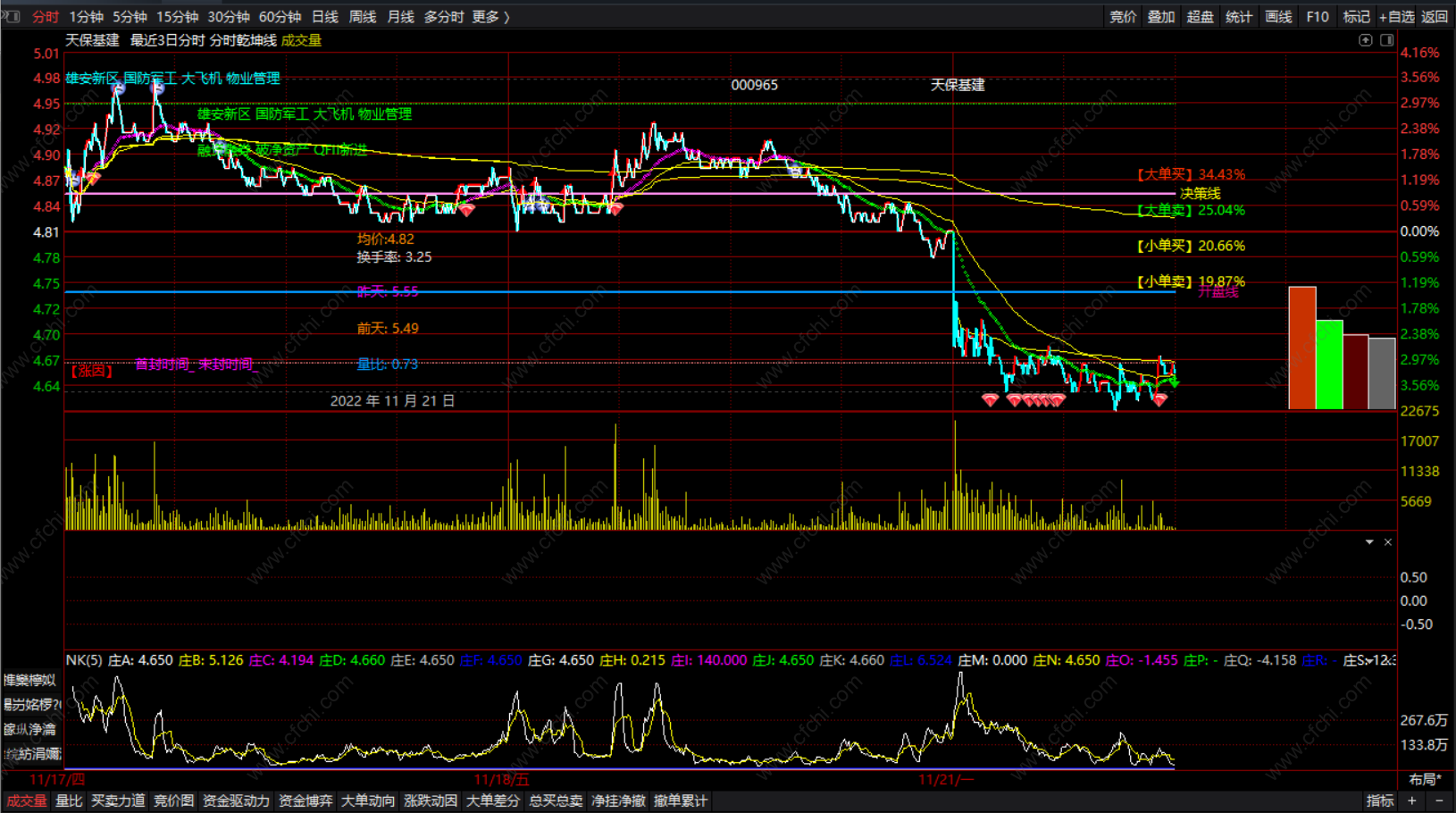Select the 买卖力道 indicator tab
Viewport: 1456px width, 813px height.
point(118,801)
